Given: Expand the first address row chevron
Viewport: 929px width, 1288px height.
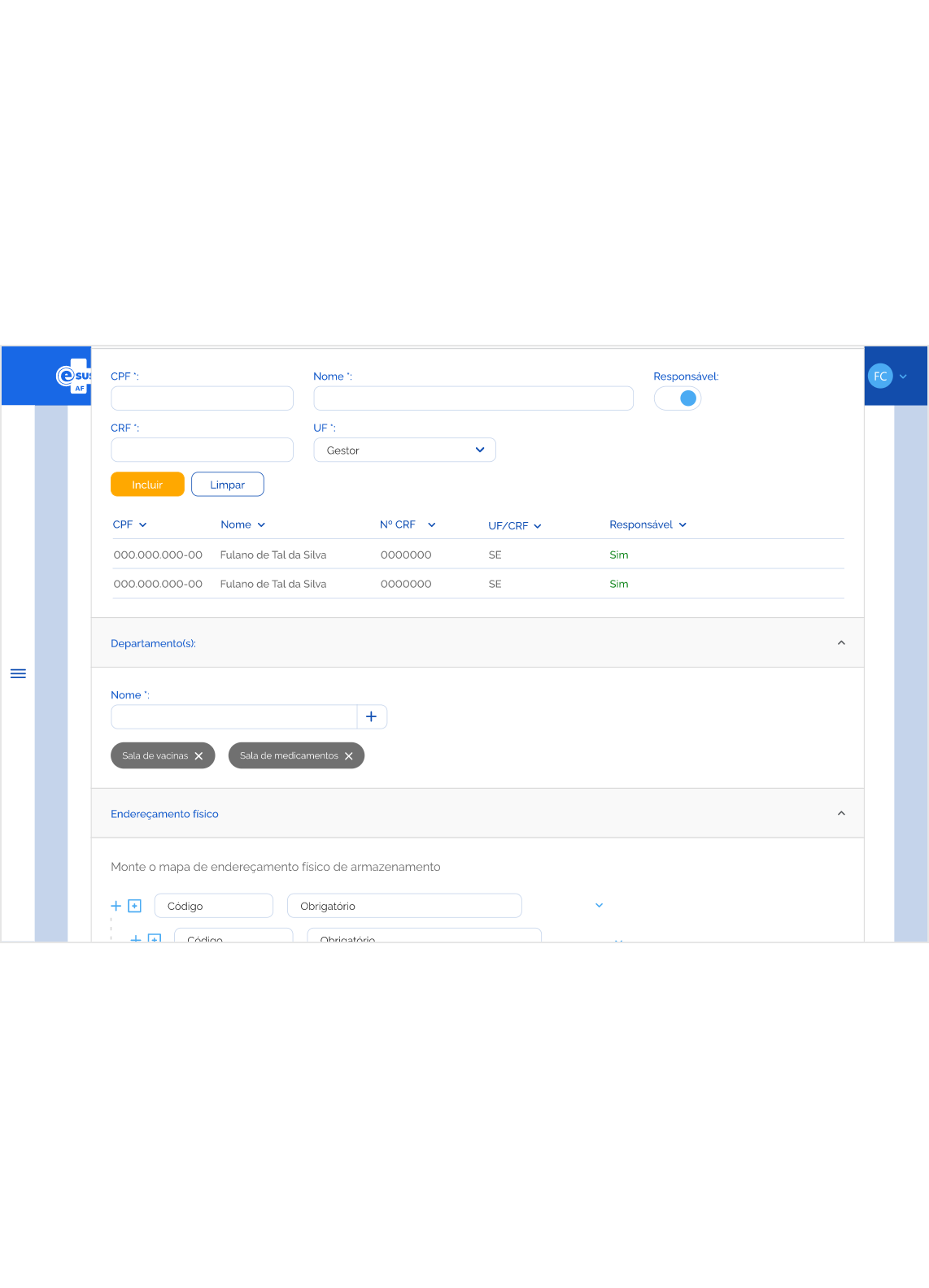Looking at the screenshot, I should (x=599, y=906).
